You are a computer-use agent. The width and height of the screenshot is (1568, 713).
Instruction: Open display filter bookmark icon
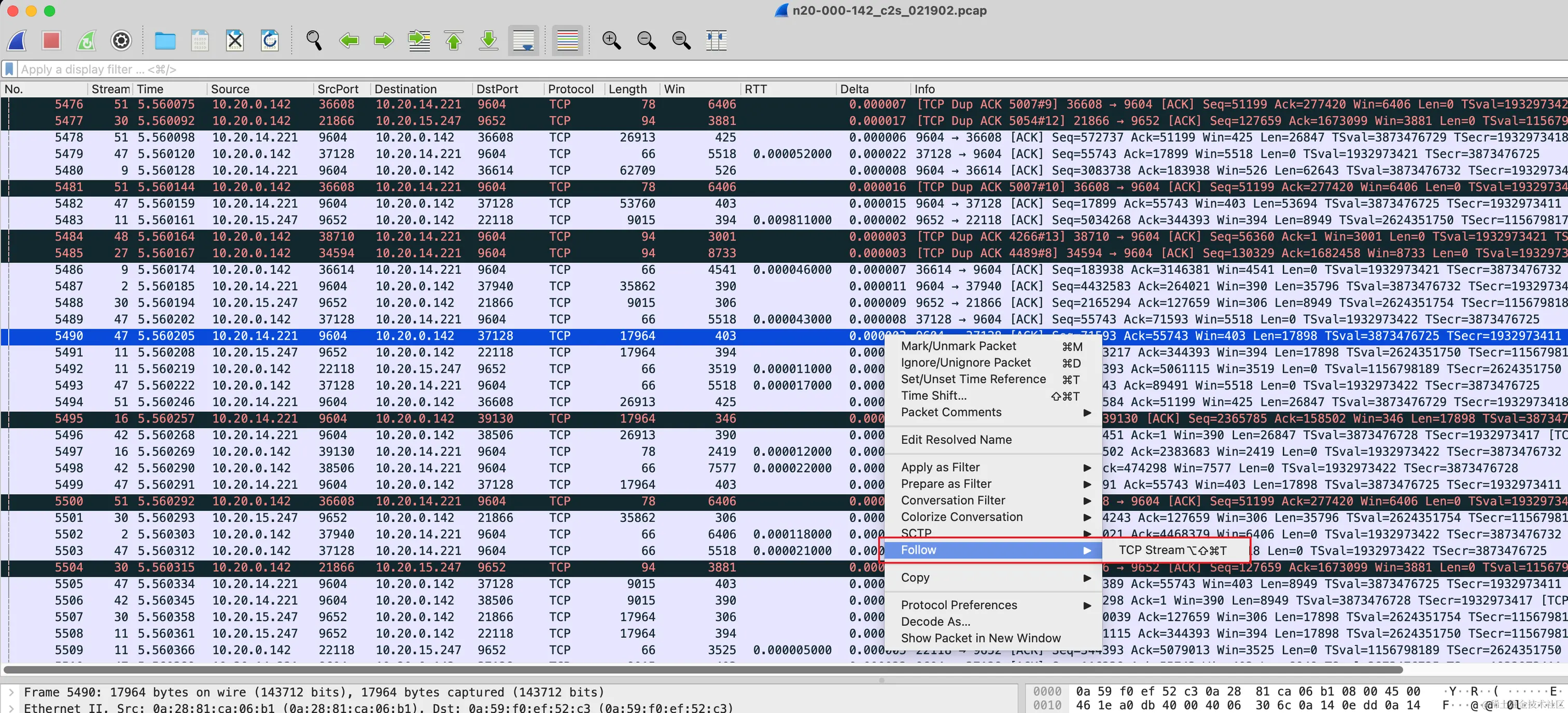point(10,69)
